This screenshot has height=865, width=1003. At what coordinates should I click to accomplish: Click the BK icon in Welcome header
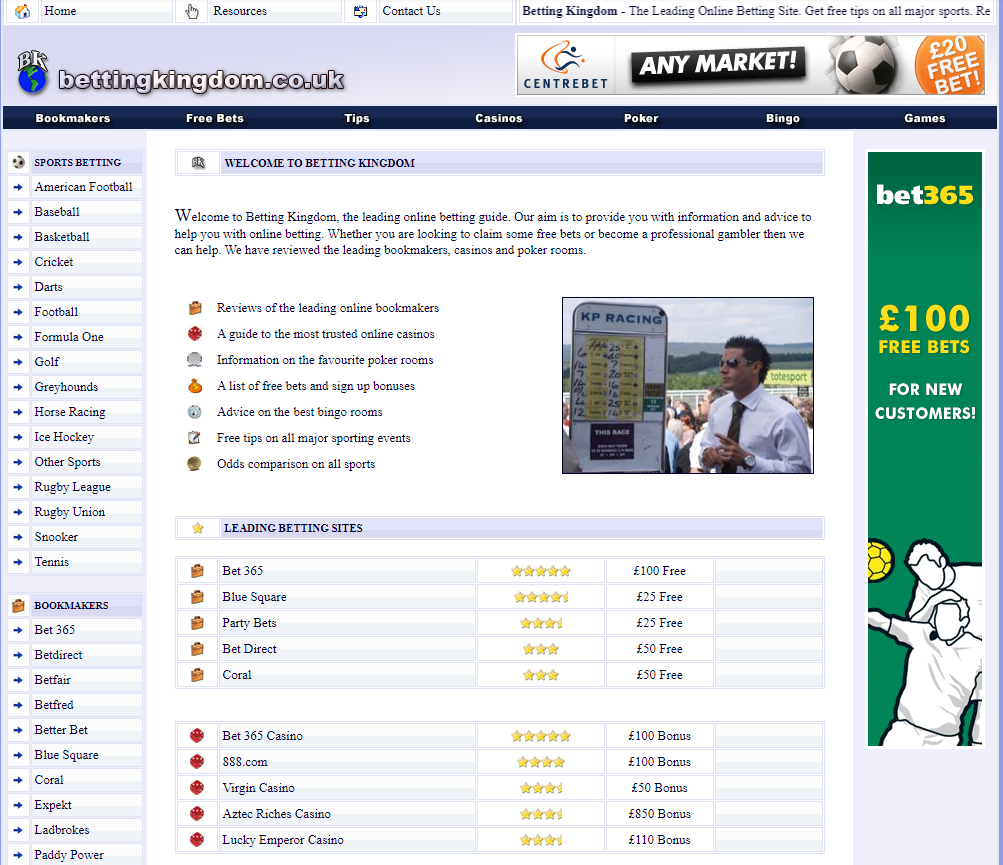[198, 163]
